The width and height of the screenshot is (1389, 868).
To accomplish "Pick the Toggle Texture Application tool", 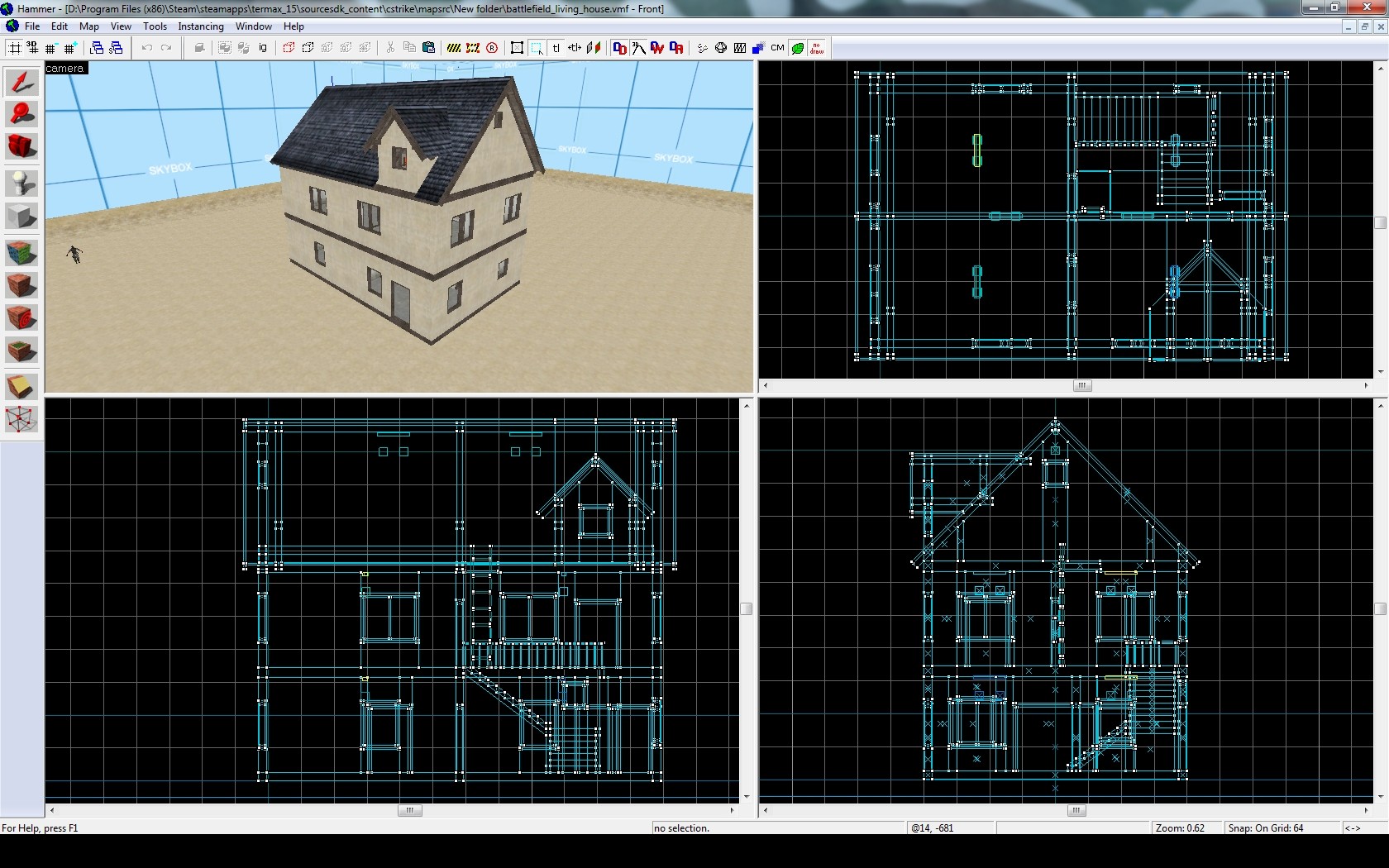I will (21, 252).
